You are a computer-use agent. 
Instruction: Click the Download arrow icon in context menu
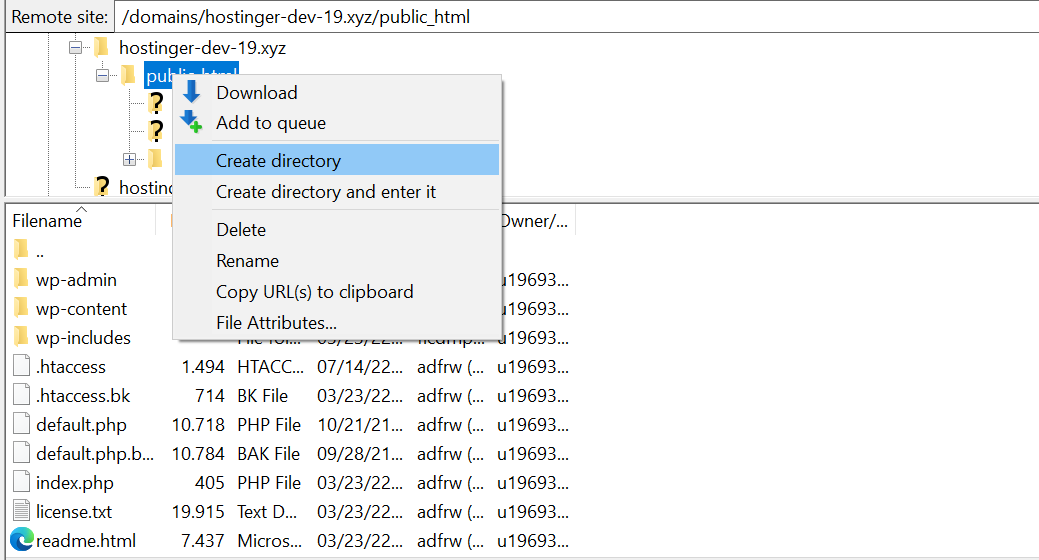click(191, 92)
